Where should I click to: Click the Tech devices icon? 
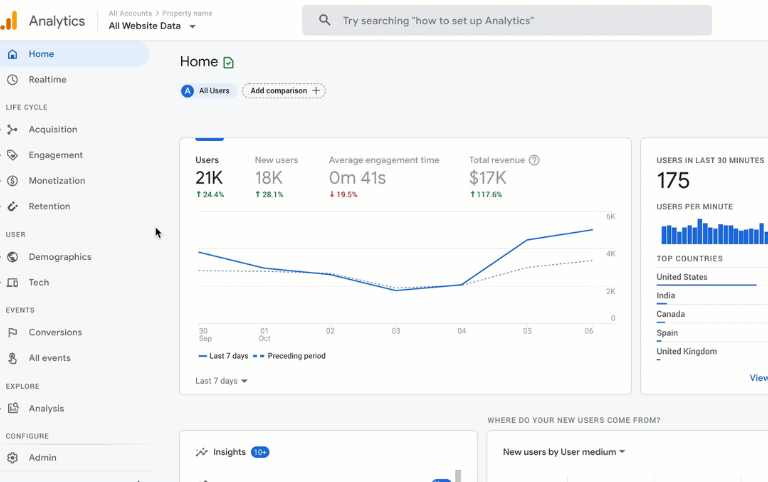pos(13,283)
